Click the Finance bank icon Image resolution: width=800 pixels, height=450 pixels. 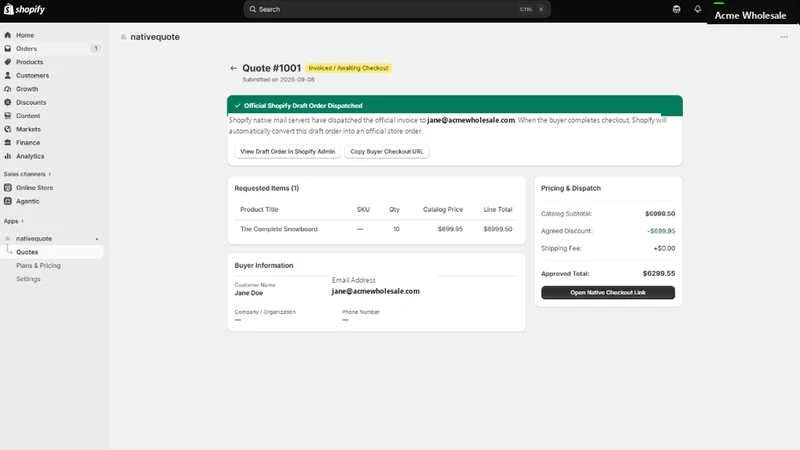[x=8, y=142]
